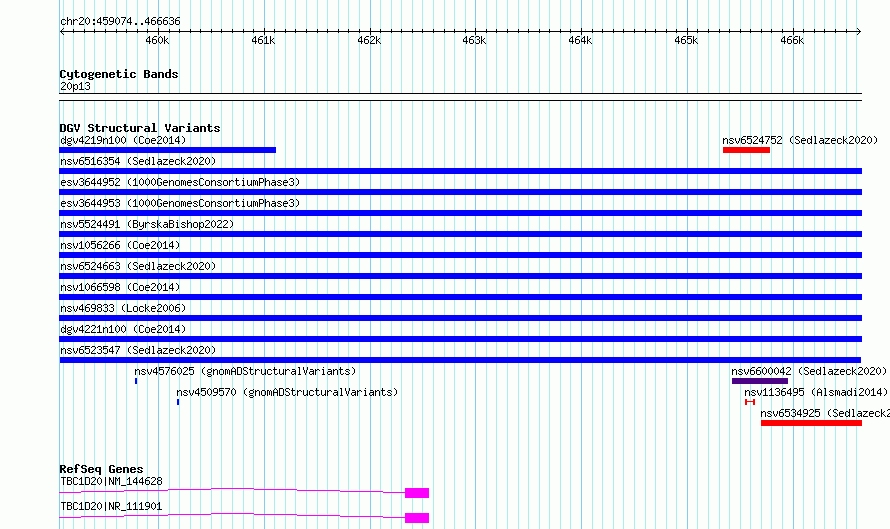Open the nsv1066598 (Coe2014) label

coord(120,287)
